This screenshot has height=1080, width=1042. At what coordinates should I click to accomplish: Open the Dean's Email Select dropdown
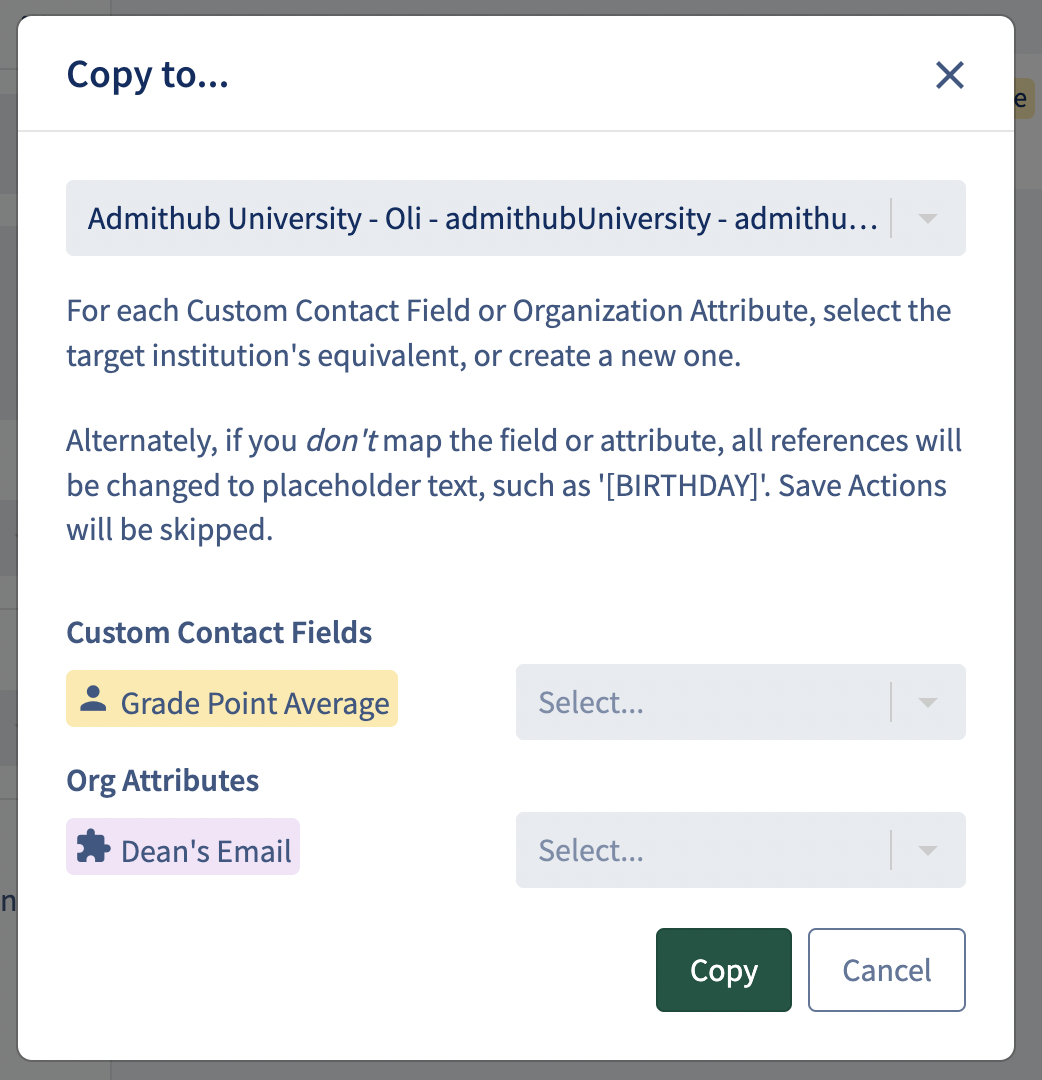click(740, 850)
